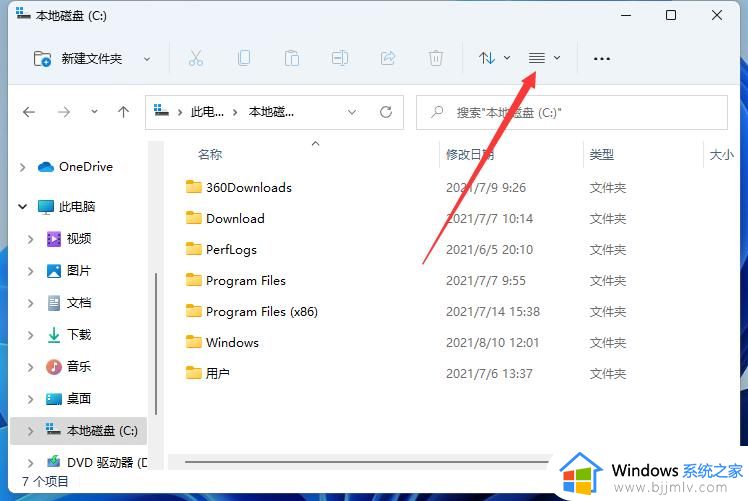
Task: Select the Download folder
Action: (x=225, y=219)
